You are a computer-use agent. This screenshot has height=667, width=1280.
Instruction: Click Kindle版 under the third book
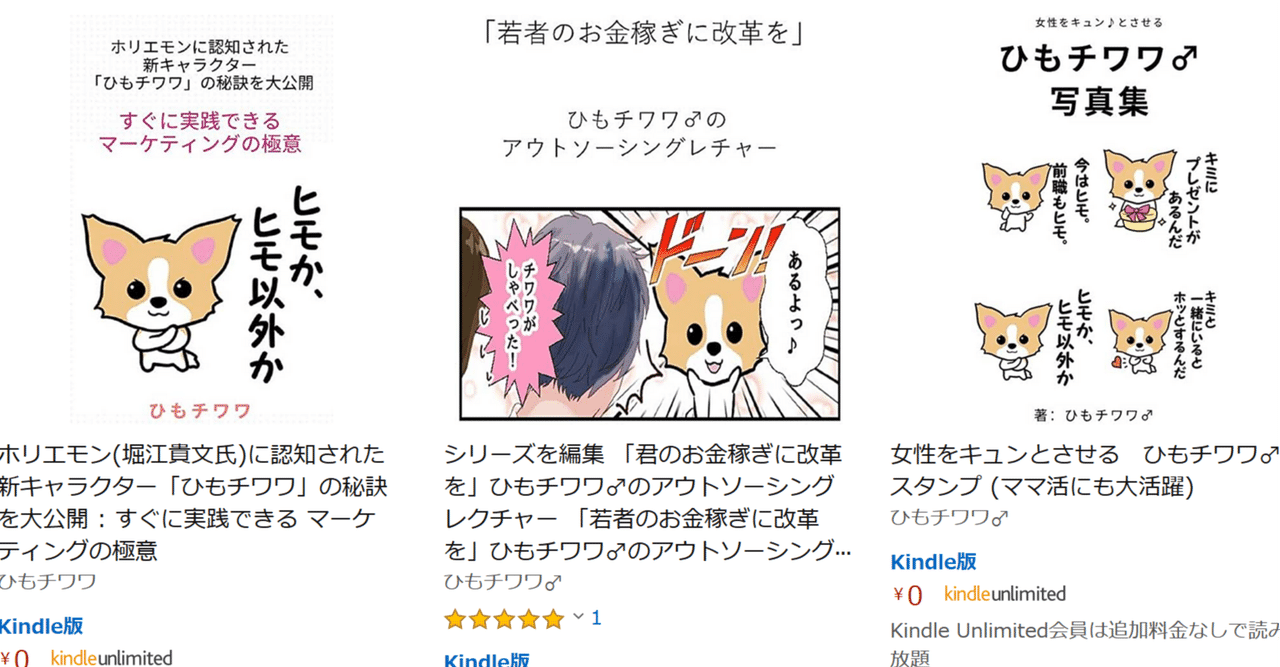pyautogui.click(x=933, y=562)
